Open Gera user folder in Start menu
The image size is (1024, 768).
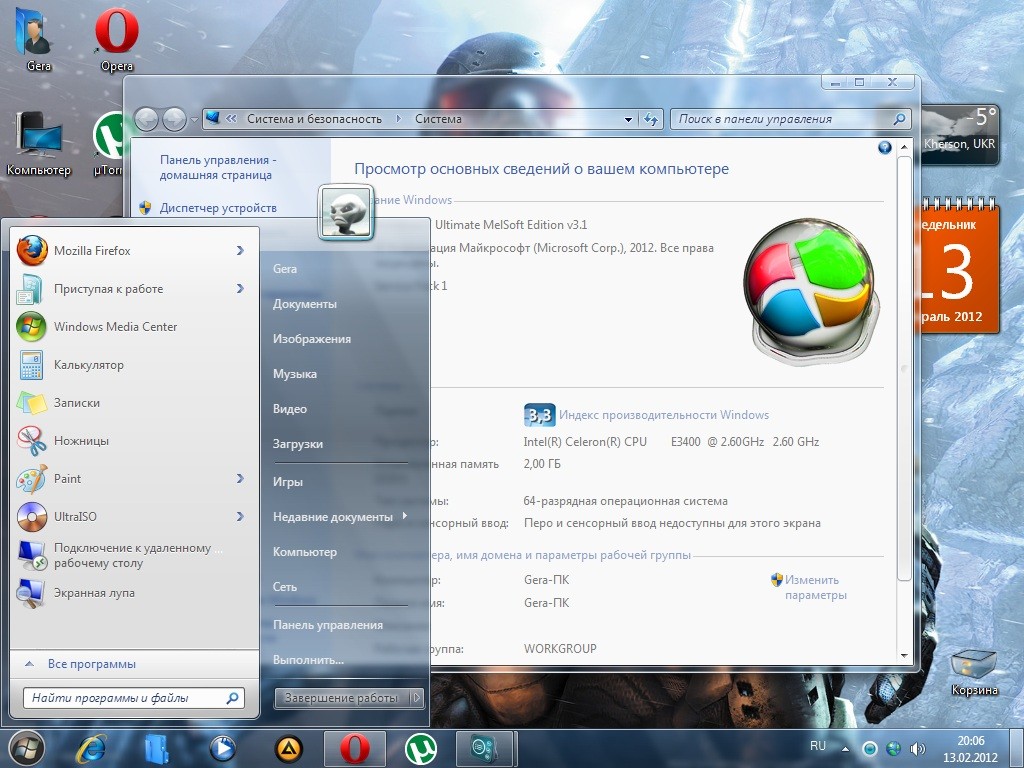tap(285, 268)
